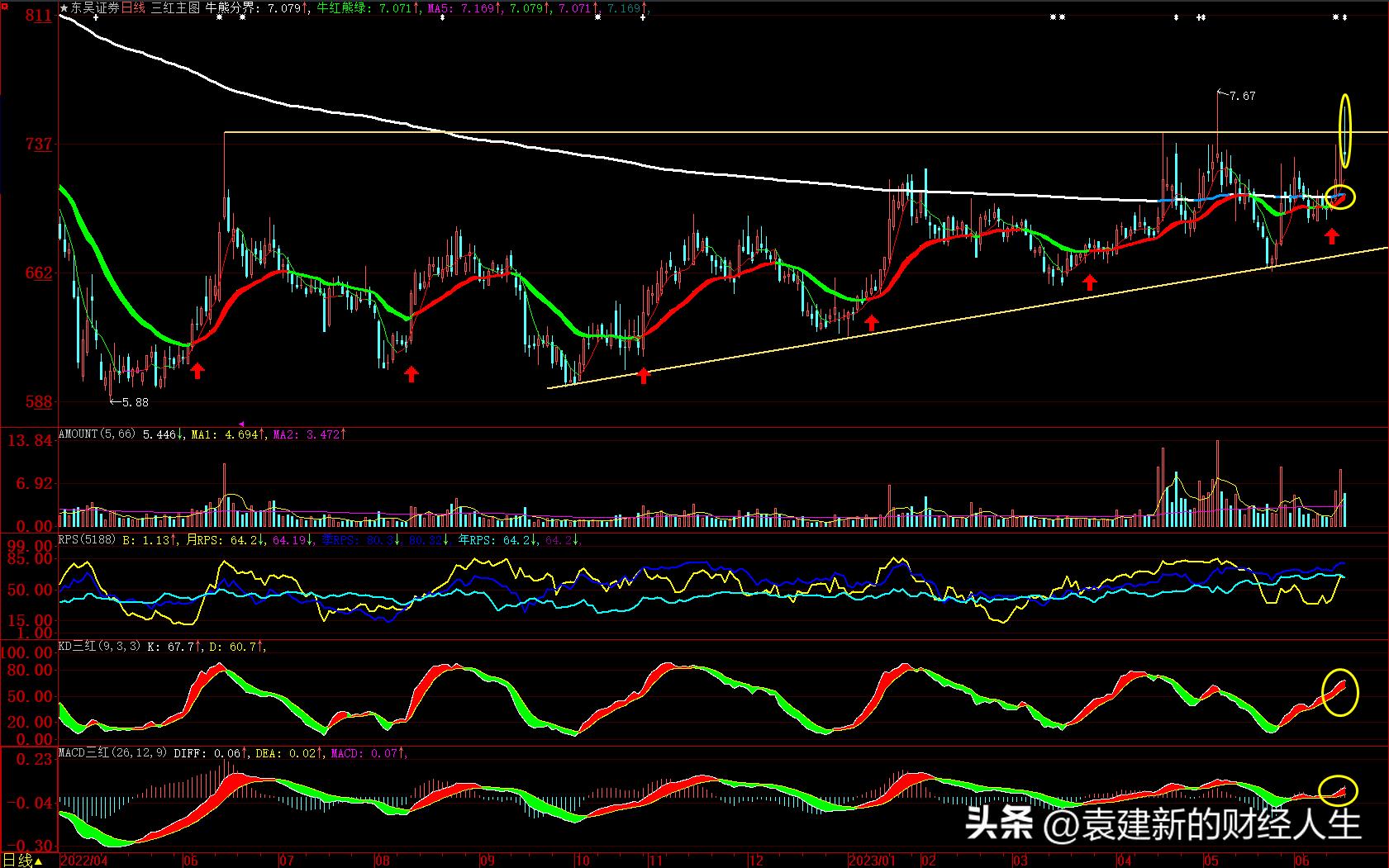Image resolution: width=1389 pixels, height=868 pixels.
Task: Click the 东吴证券 stock name title
Action: pyautogui.click(x=95, y=8)
